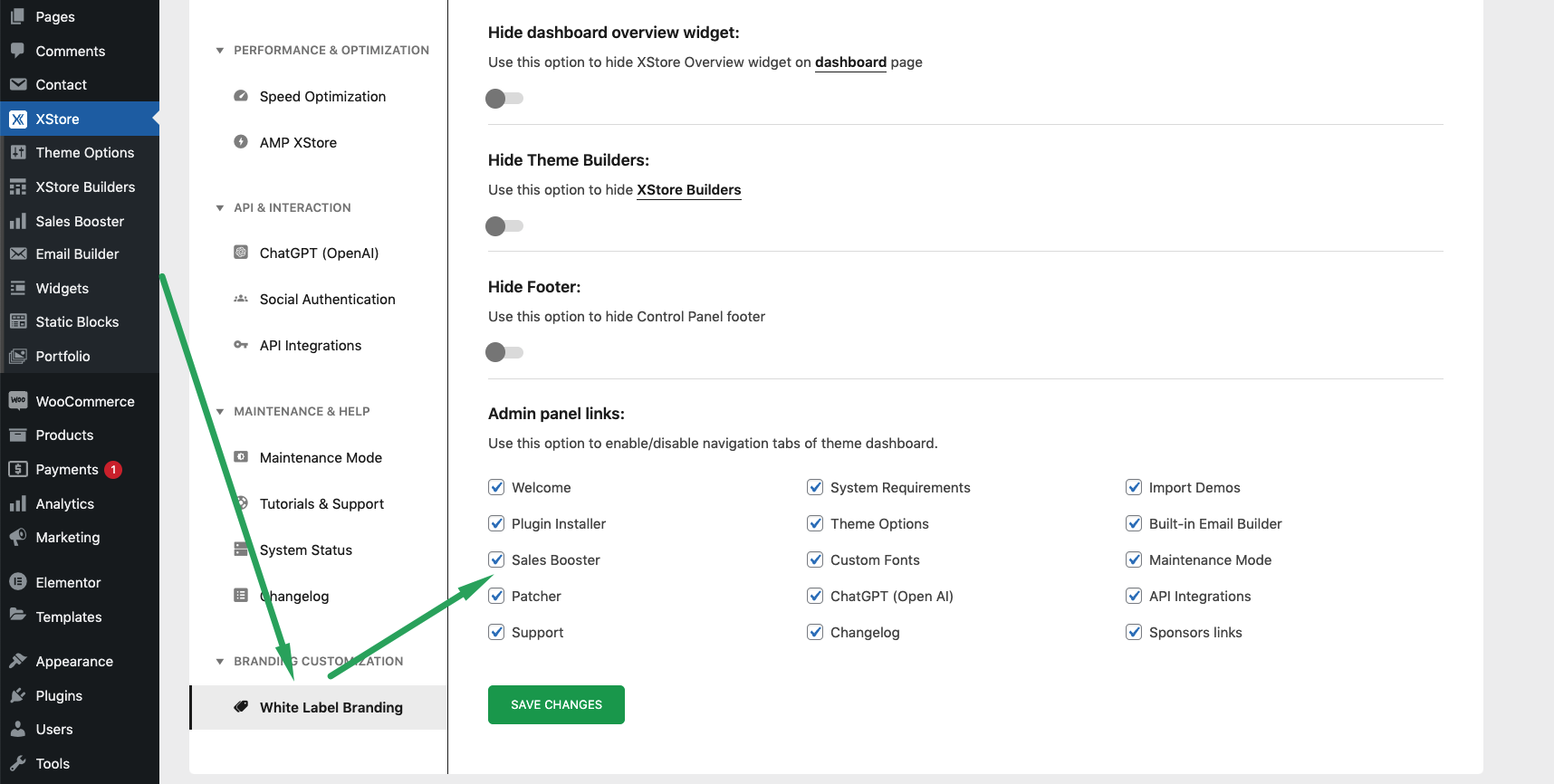The image size is (1554, 784).
Task: Click the Payments dollar icon
Action: pos(18,469)
